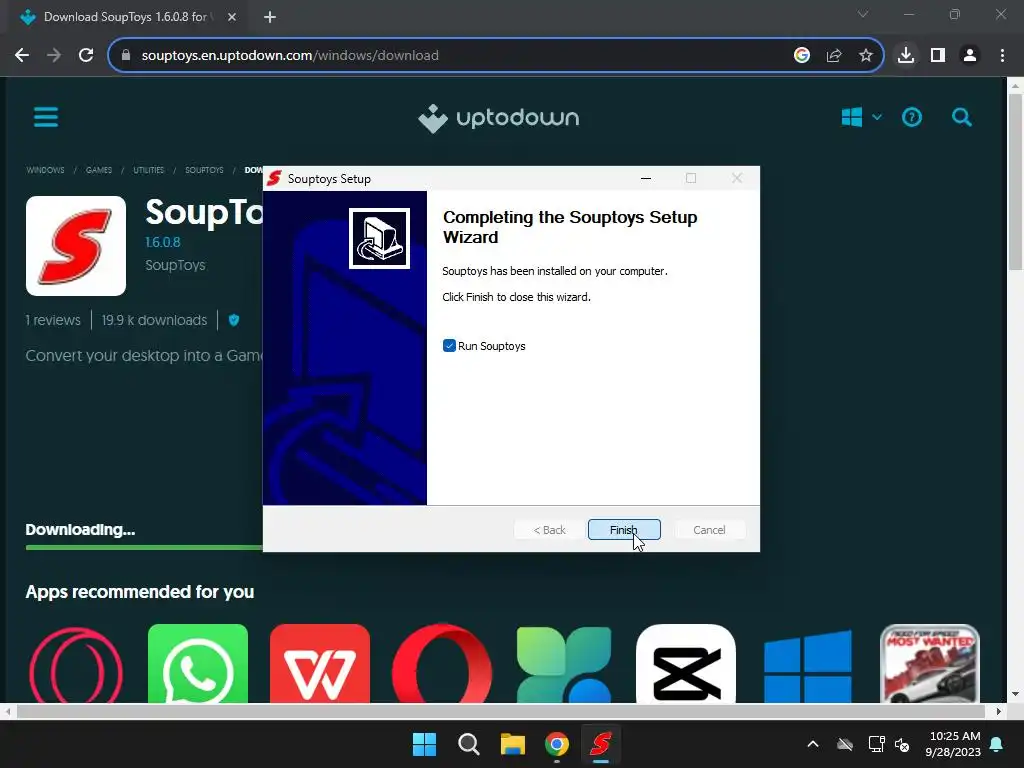Go back with the browser back arrow
The width and height of the screenshot is (1024, 768).
pos(22,56)
